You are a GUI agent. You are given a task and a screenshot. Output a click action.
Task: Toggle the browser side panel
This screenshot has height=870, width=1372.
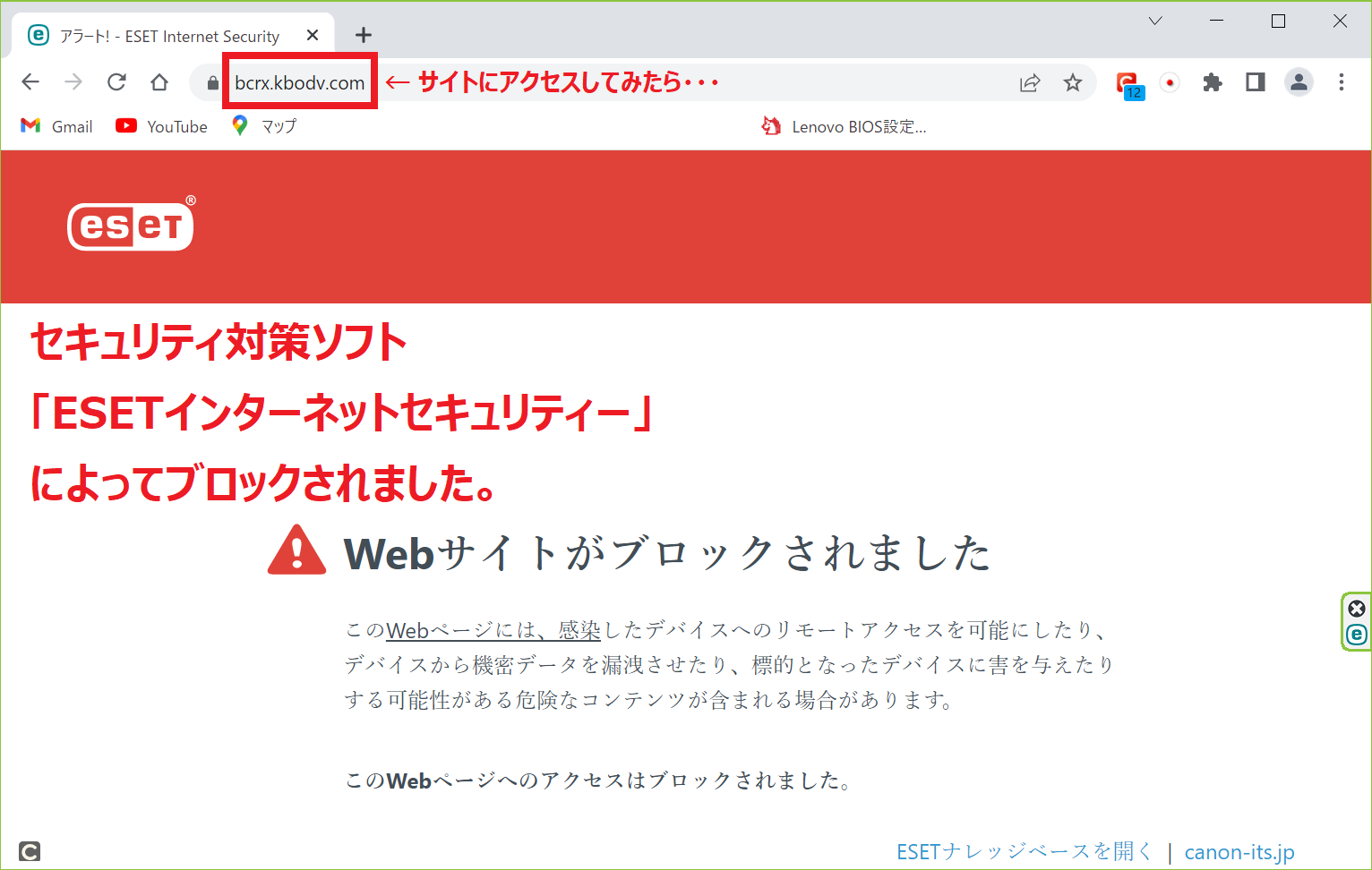(1255, 83)
